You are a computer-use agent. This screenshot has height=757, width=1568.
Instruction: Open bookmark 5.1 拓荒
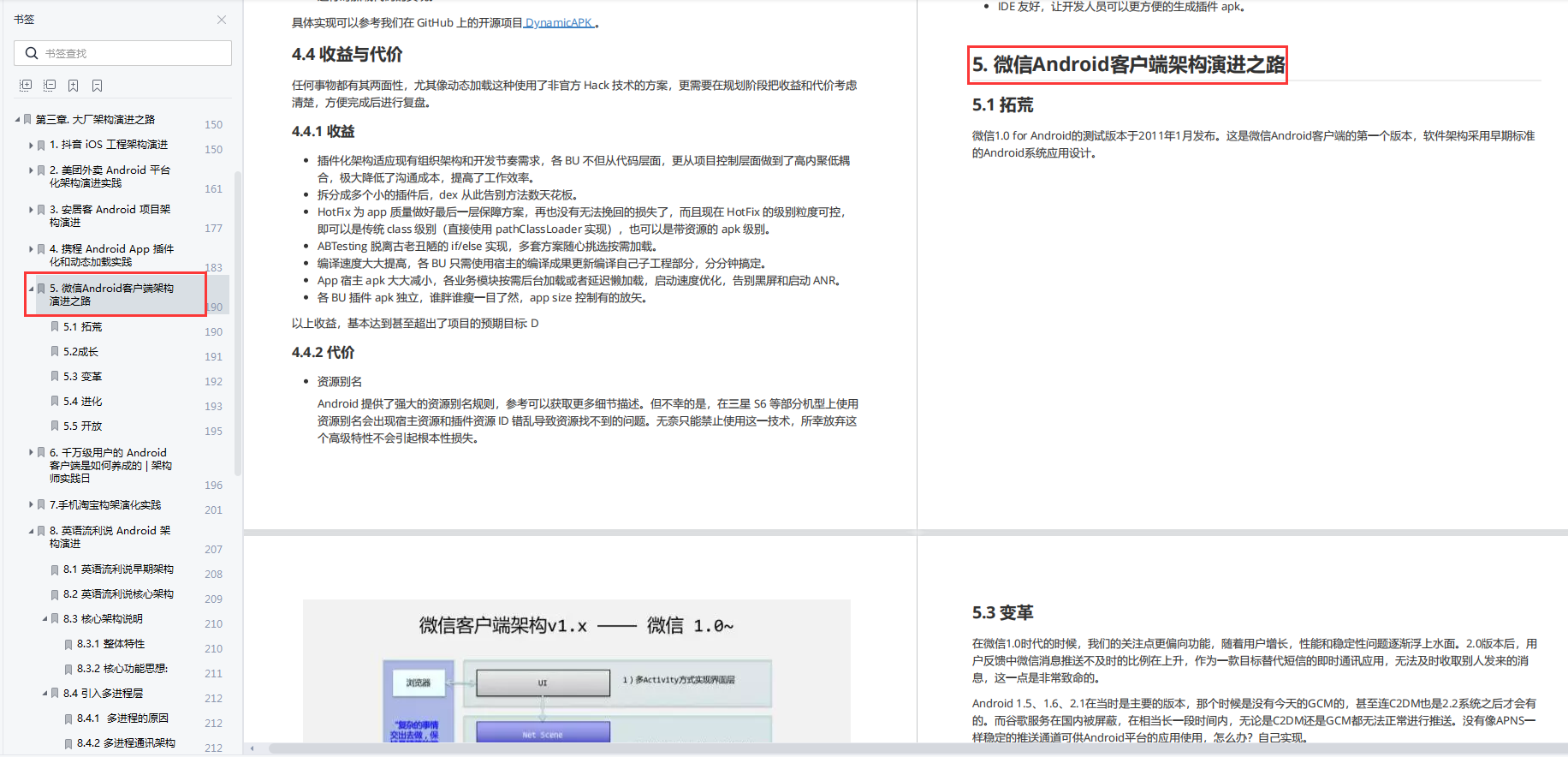click(82, 327)
